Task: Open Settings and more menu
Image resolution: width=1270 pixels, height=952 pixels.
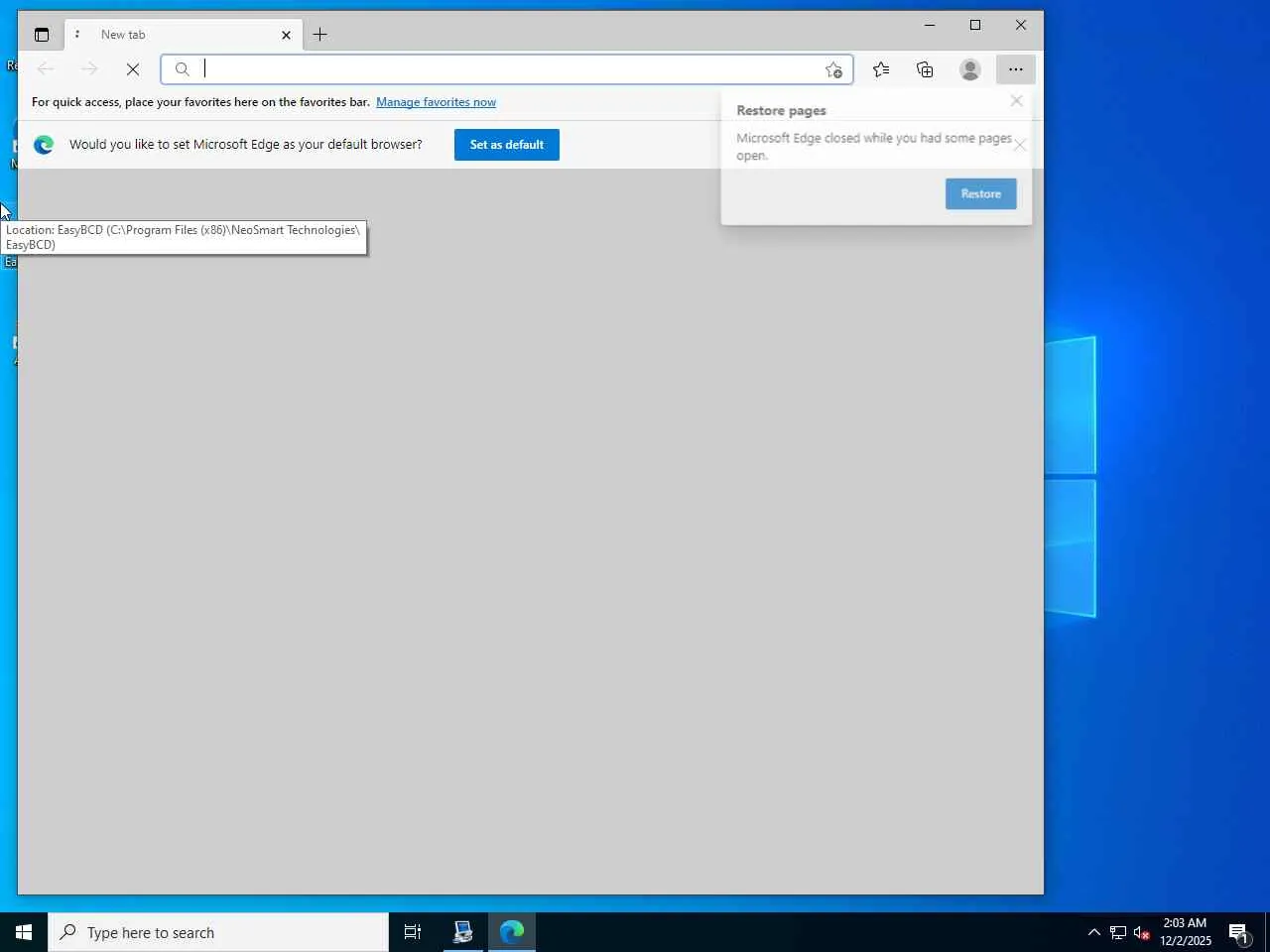Action: (1016, 69)
